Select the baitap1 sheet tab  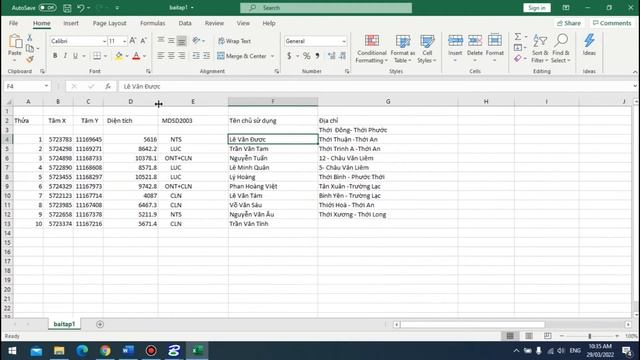pos(64,324)
